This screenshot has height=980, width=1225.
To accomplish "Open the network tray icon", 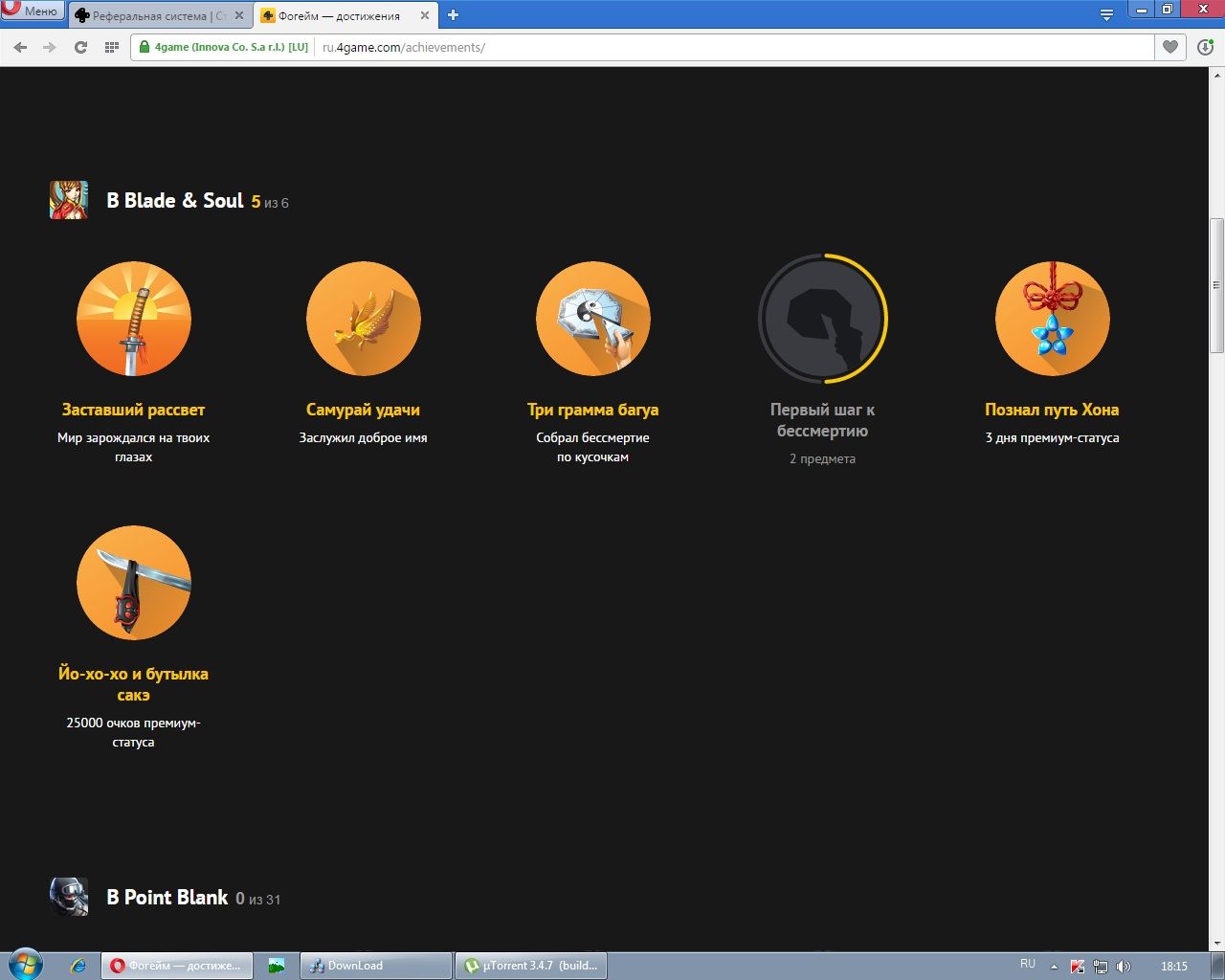I will pyautogui.click(x=1101, y=967).
